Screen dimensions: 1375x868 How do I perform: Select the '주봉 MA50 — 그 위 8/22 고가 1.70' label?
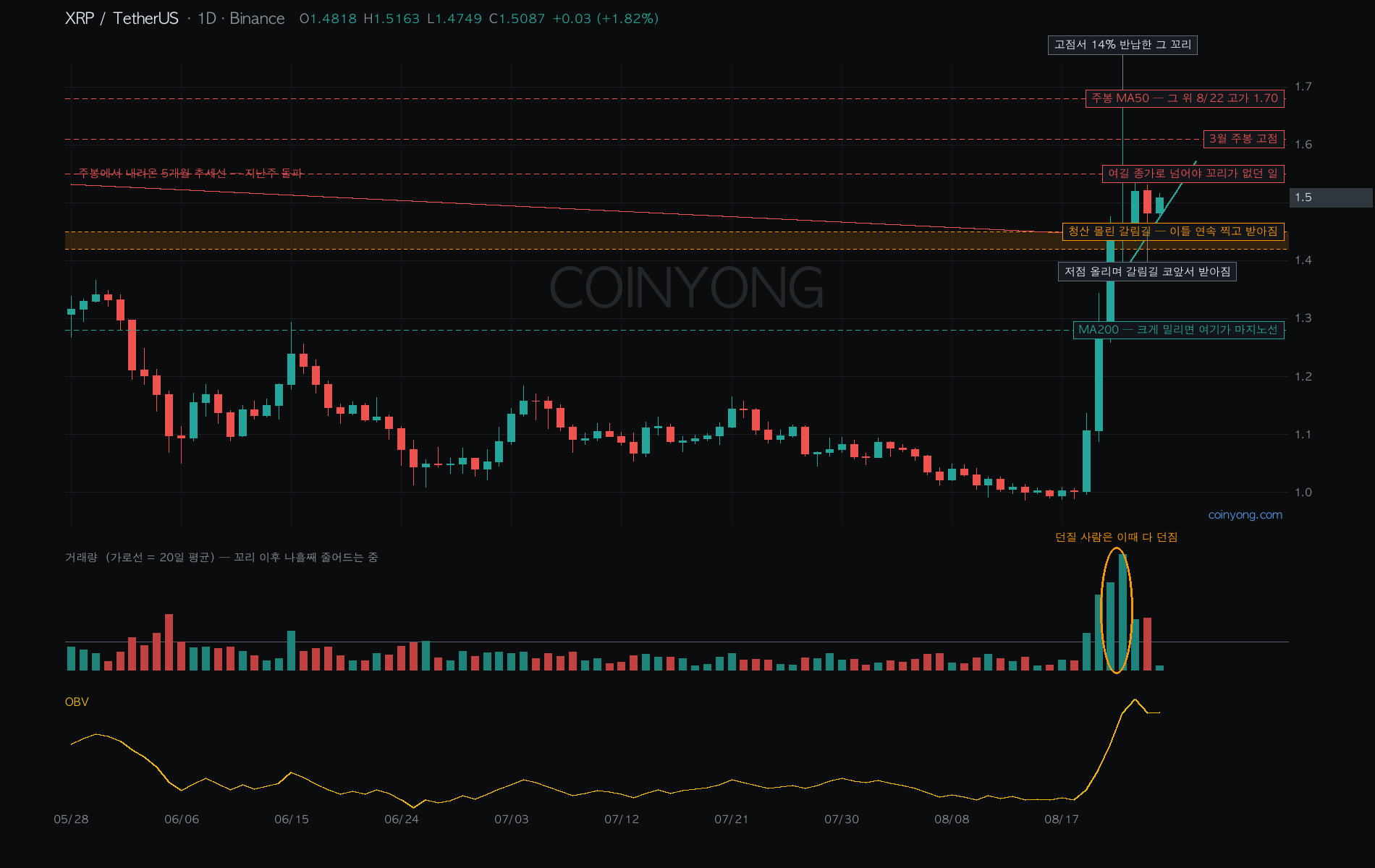1185,98
